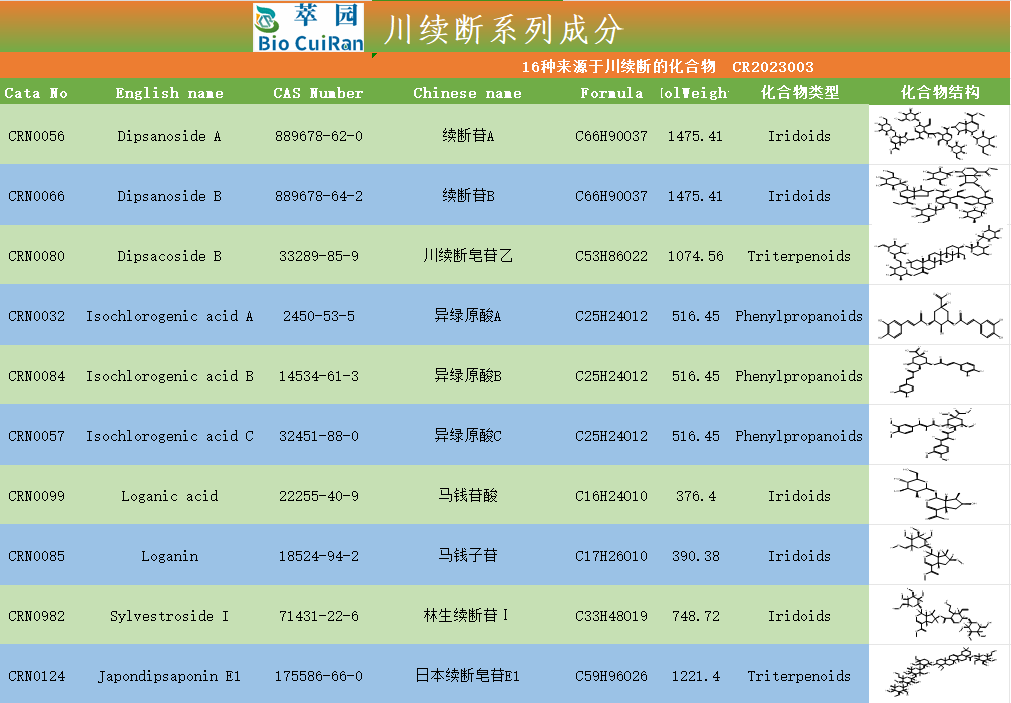Select the CAS Number column header
Screen dimensions: 1011x703
click(319, 93)
